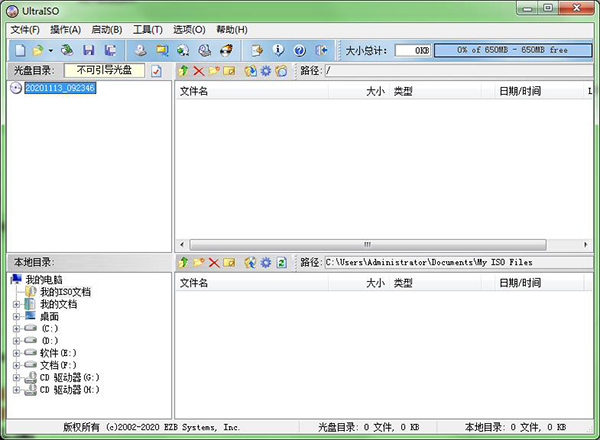The width and height of the screenshot is (600, 440).
Task: Click gear icon in local toolbar
Action: coord(266,262)
